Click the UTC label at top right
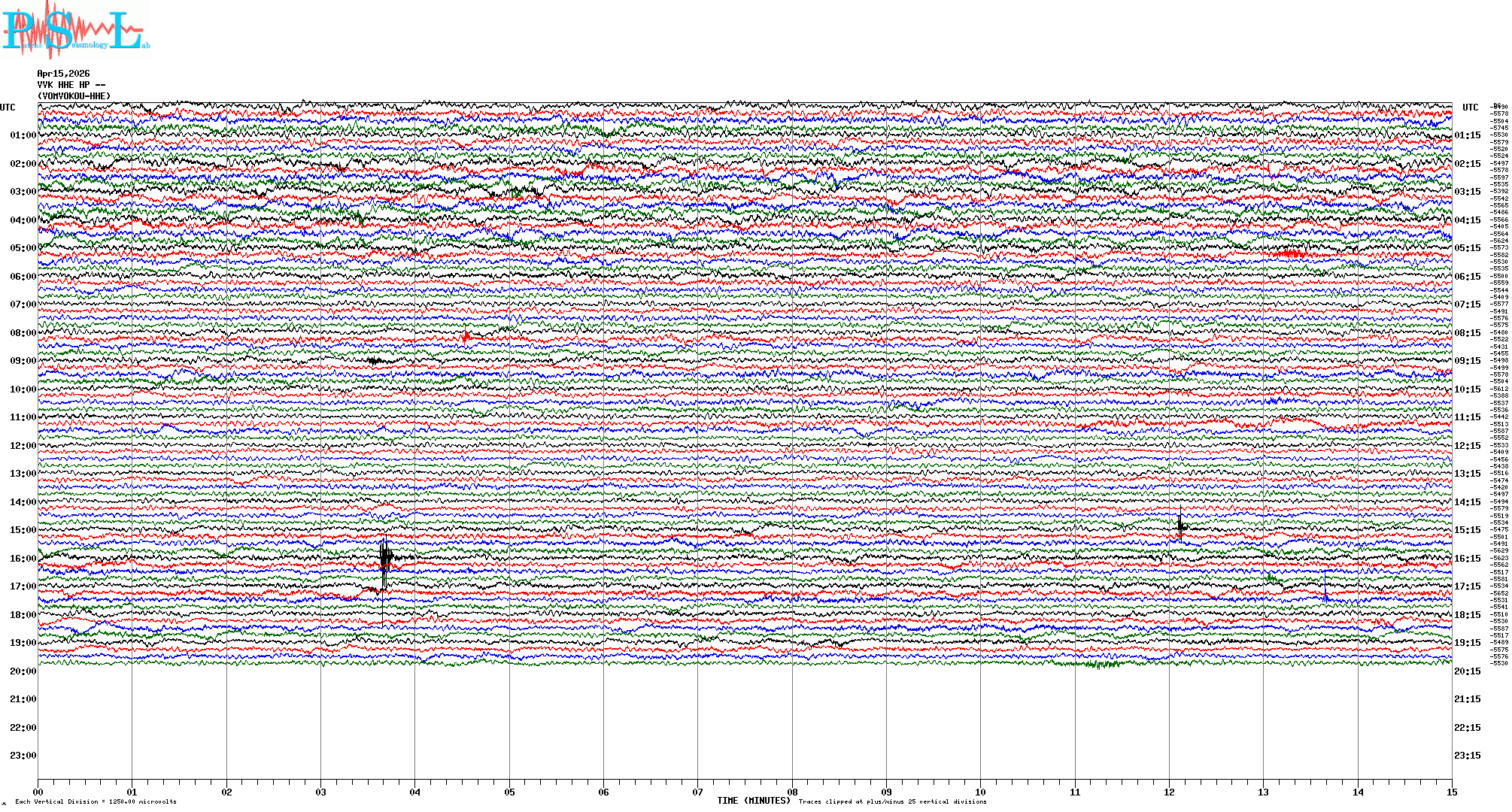The width and height of the screenshot is (1512, 812). click(x=1470, y=108)
